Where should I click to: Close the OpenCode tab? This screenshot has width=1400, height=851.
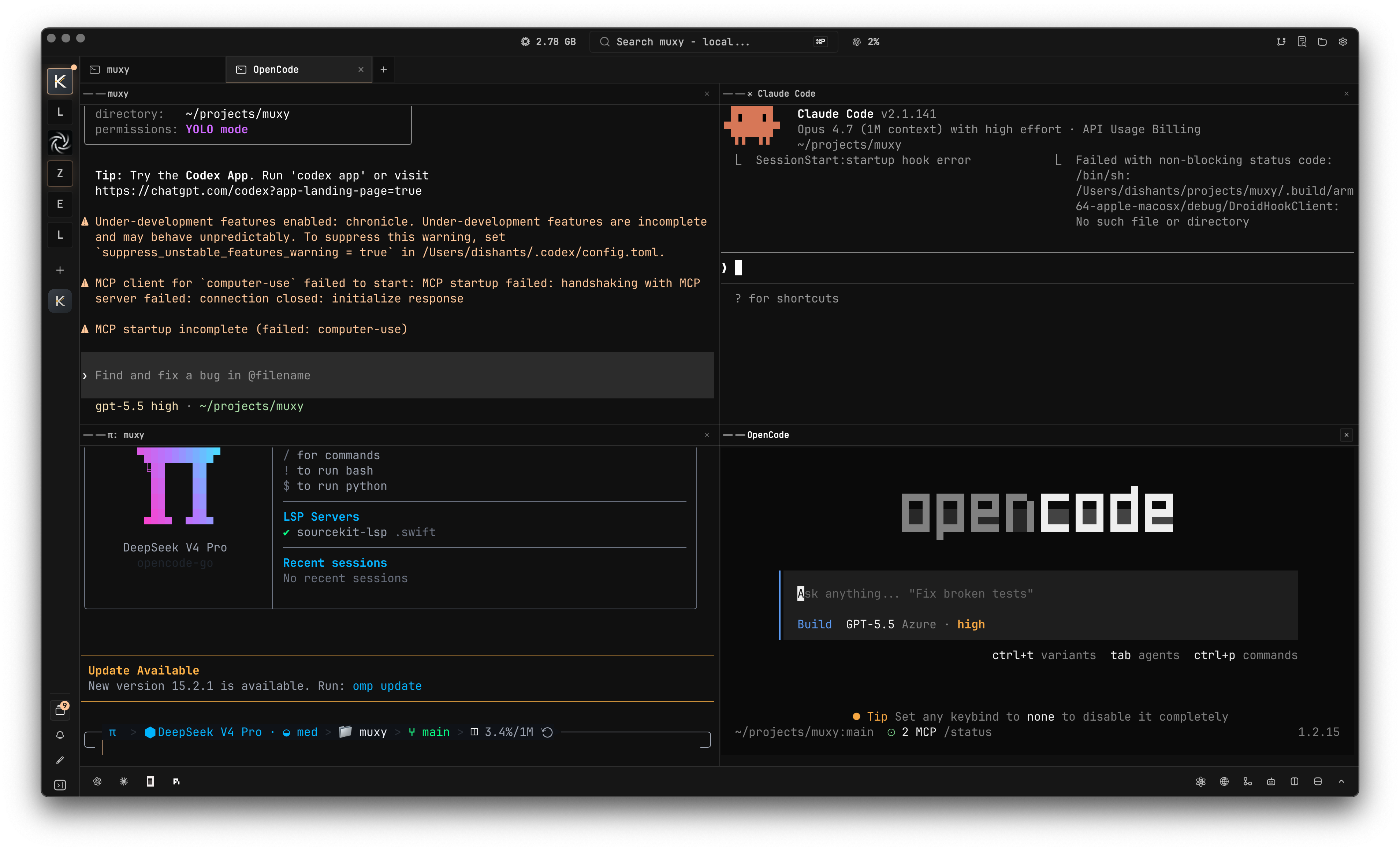click(x=361, y=69)
